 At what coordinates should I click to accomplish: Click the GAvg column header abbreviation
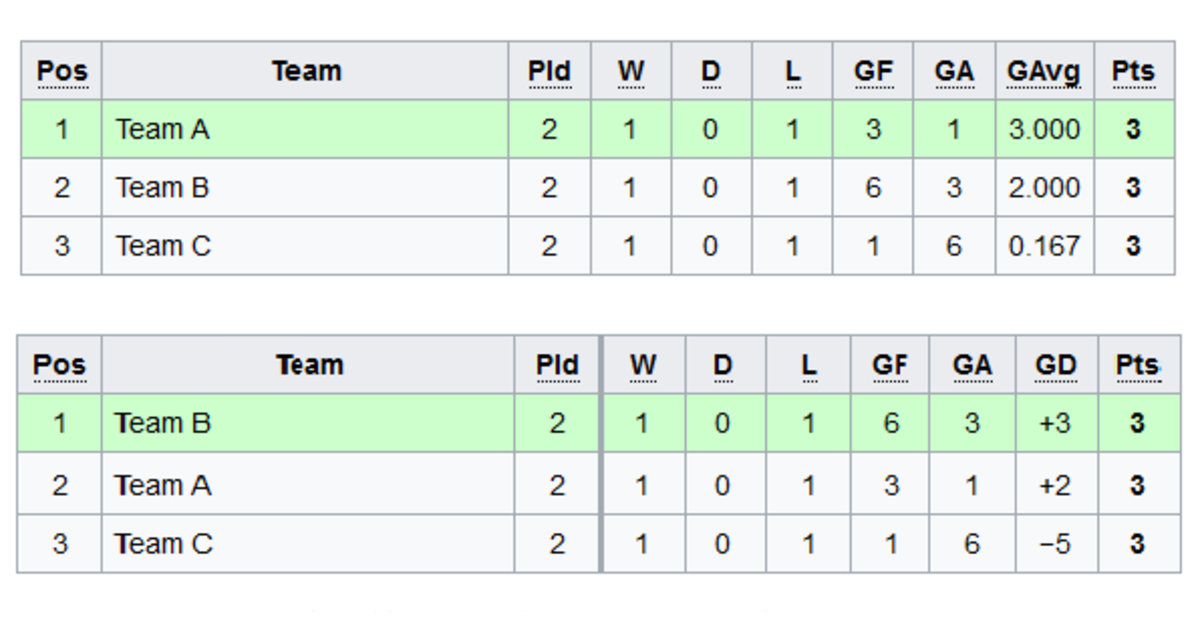pos(1044,71)
